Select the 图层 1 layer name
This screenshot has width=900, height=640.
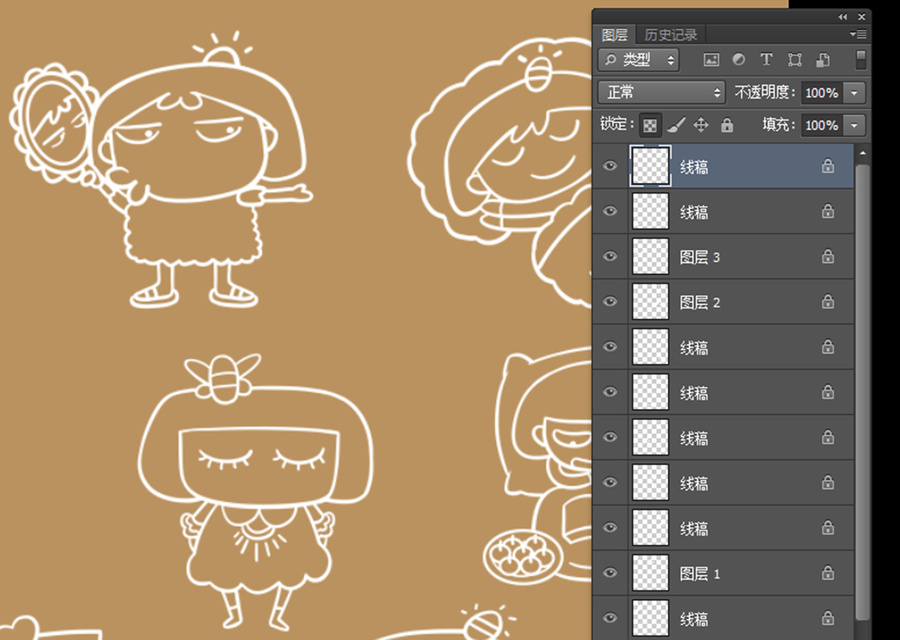click(x=700, y=573)
